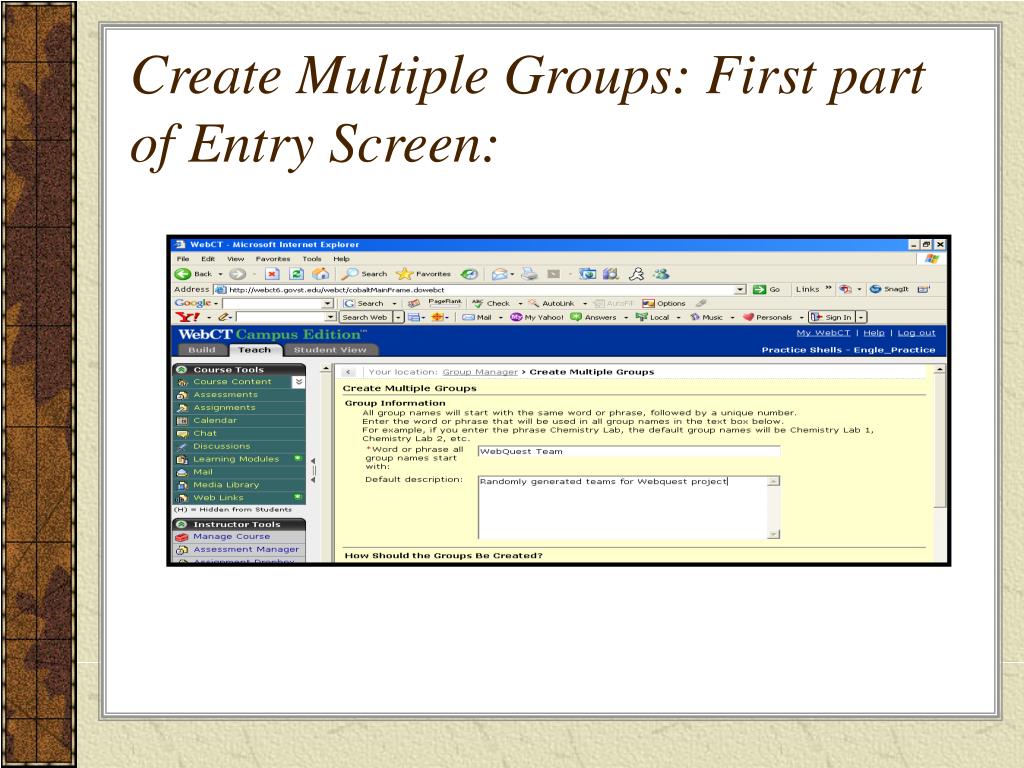Click the Yahoo Music icon
The width and height of the screenshot is (1024, 768).
pyautogui.click(x=695, y=317)
